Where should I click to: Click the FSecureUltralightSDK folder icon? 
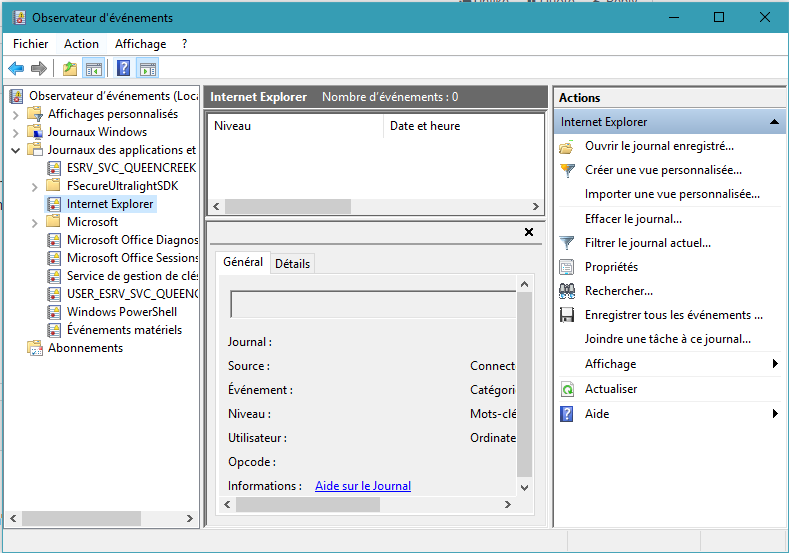click(53, 185)
